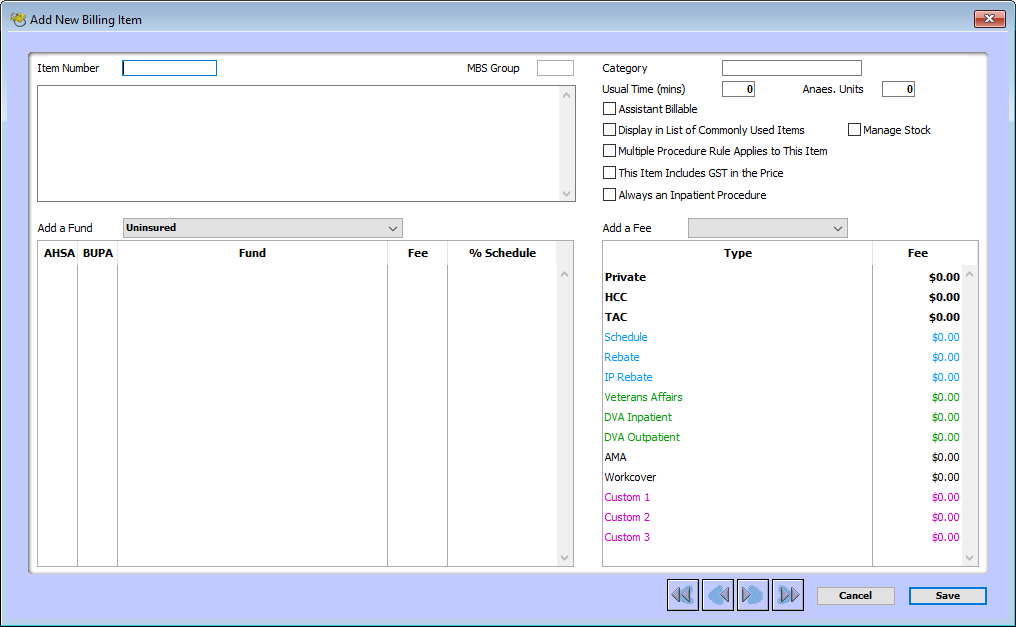Enable Assistant Billable
Viewport: 1016px width, 627px height.
610,109
